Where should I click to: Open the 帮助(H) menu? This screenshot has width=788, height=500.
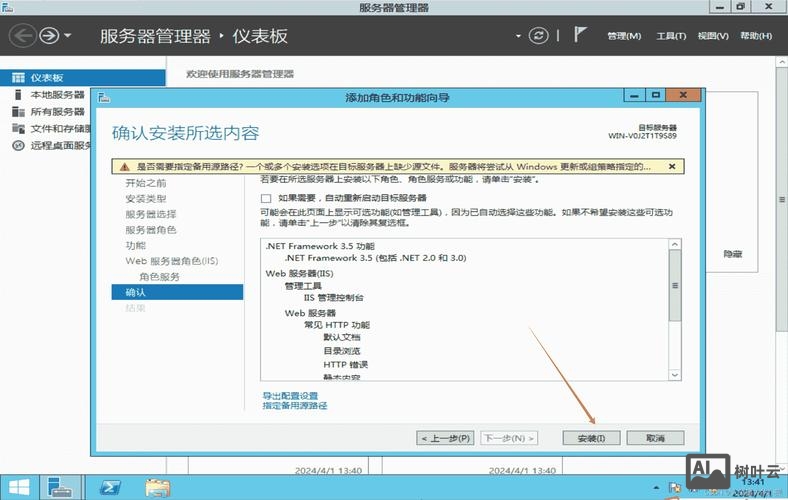(x=756, y=36)
